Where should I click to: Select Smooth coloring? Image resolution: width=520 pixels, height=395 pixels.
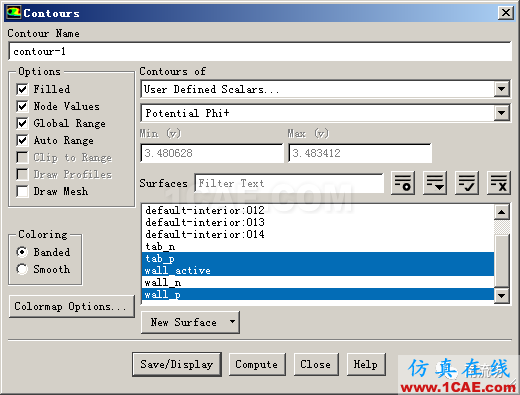coord(22,269)
